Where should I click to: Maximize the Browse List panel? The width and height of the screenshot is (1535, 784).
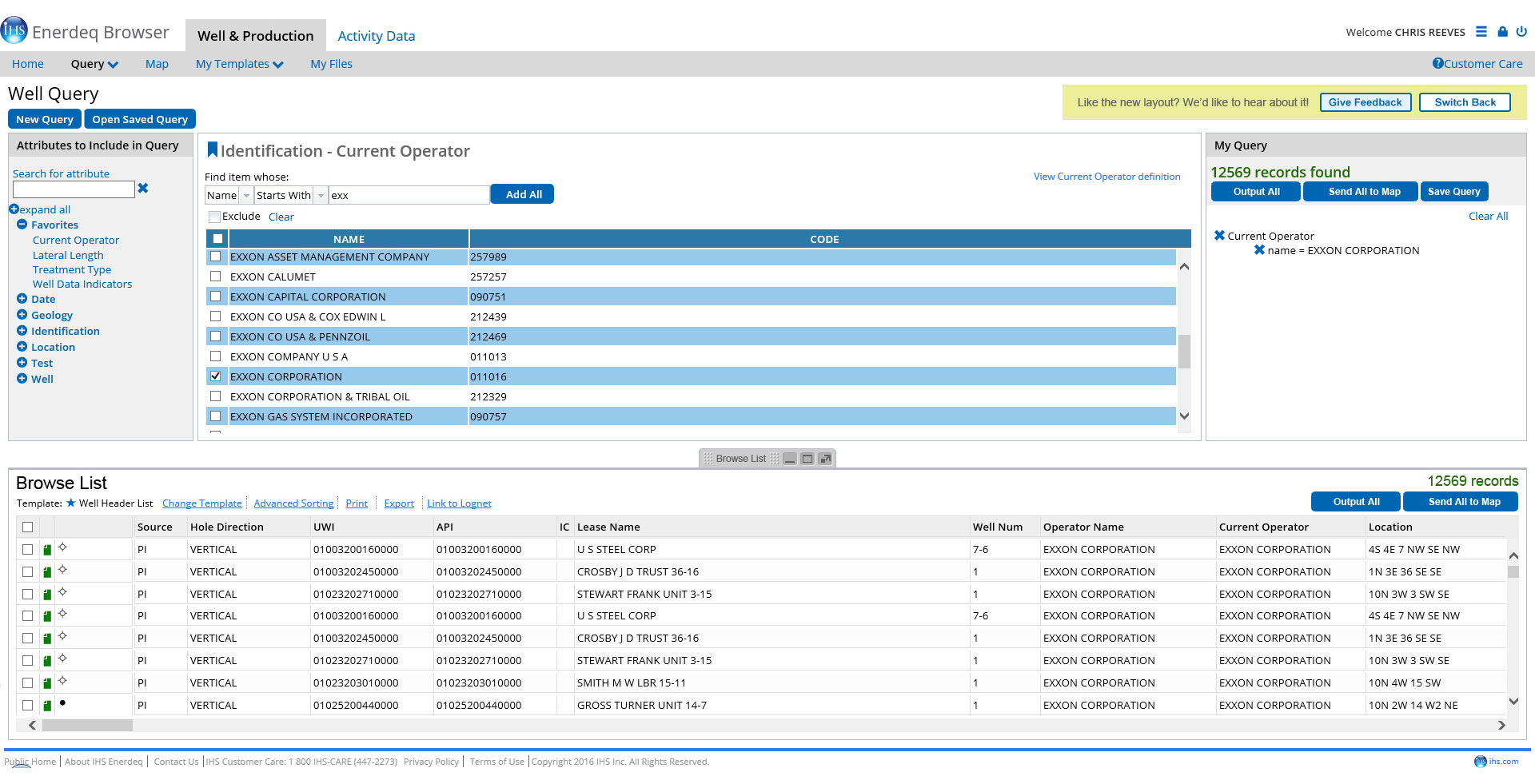click(825, 459)
